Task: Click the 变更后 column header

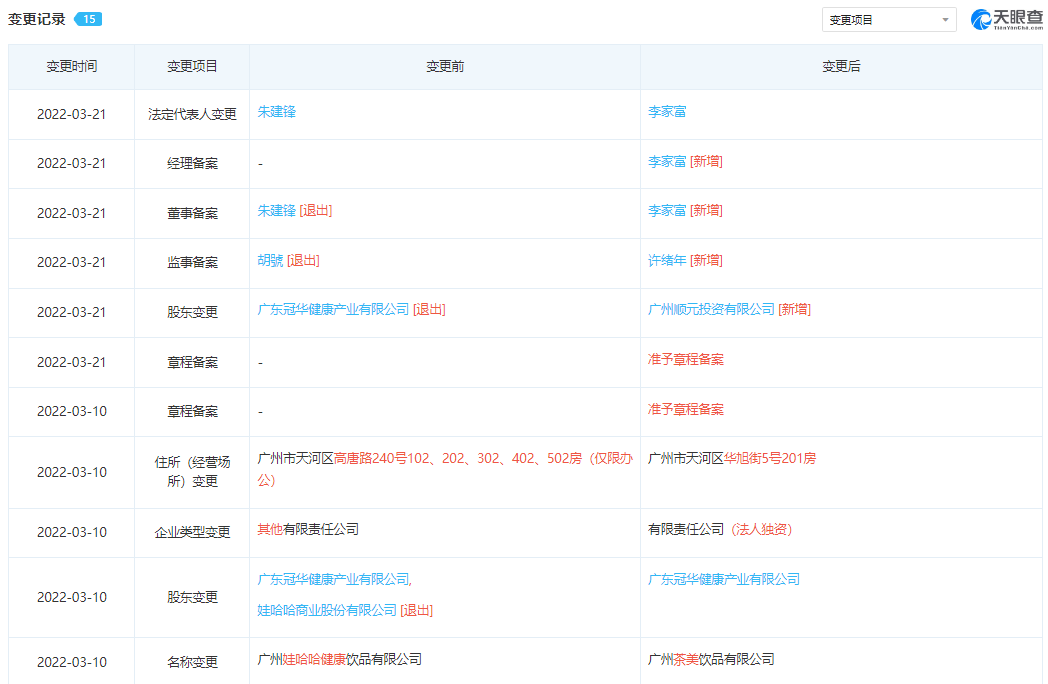Action: click(x=841, y=66)
